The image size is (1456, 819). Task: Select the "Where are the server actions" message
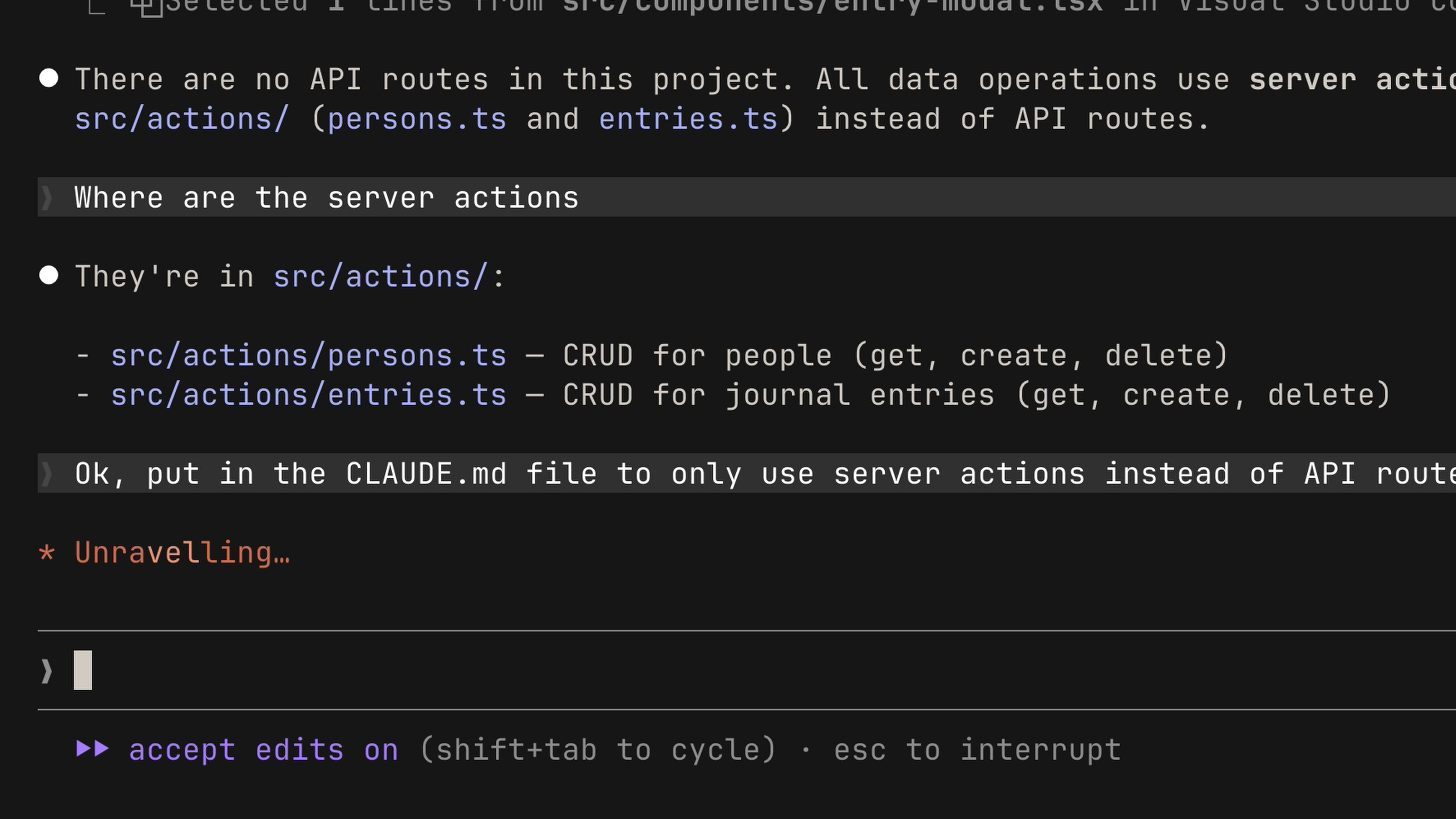click(327, 197)
